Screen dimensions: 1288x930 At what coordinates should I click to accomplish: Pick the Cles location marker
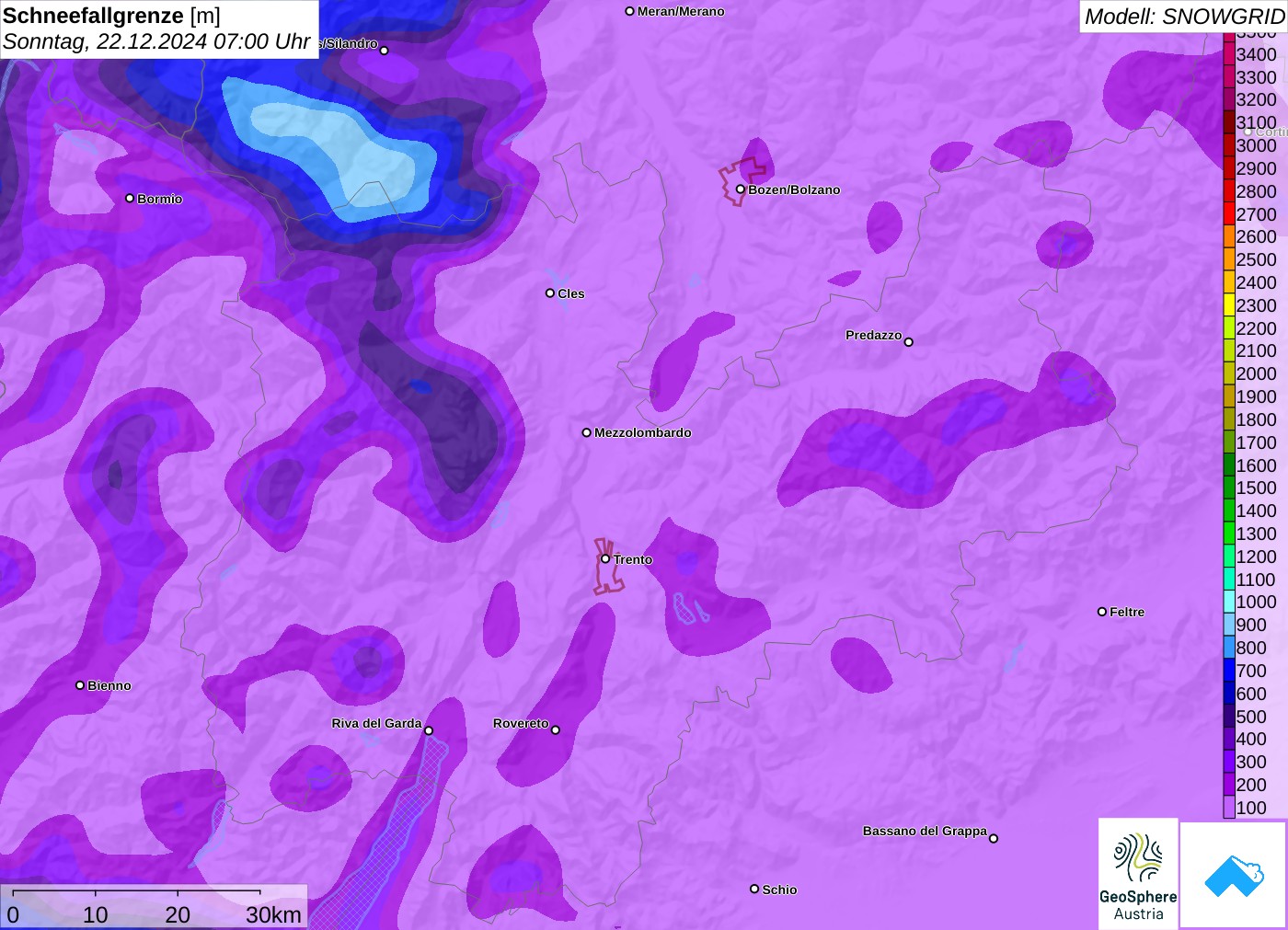550,293
